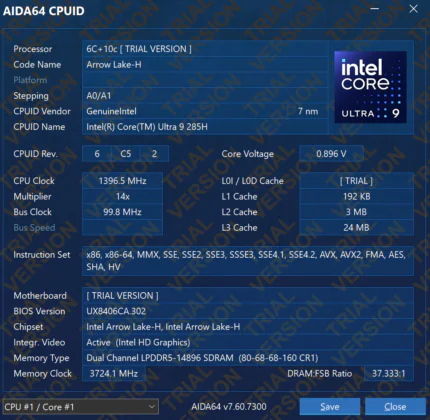Click Integr. Video value Active (Intel HD Graphics)
The image size is (430, 420).
pos(138,343)
